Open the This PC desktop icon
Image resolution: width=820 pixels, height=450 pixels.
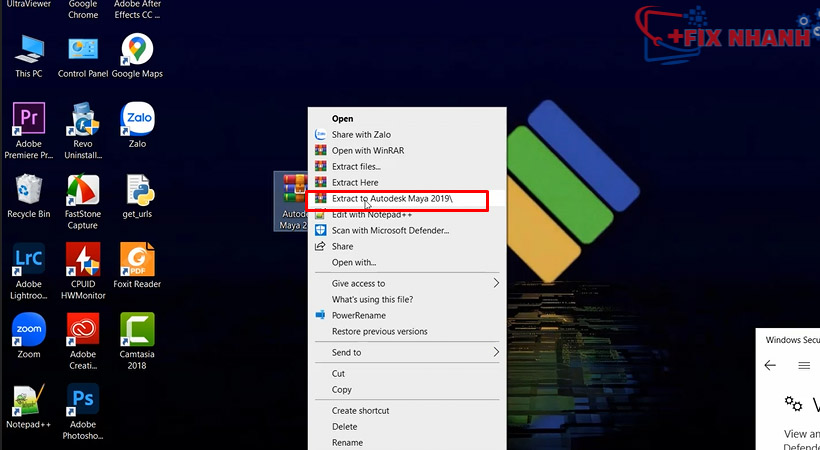(29, 56)
